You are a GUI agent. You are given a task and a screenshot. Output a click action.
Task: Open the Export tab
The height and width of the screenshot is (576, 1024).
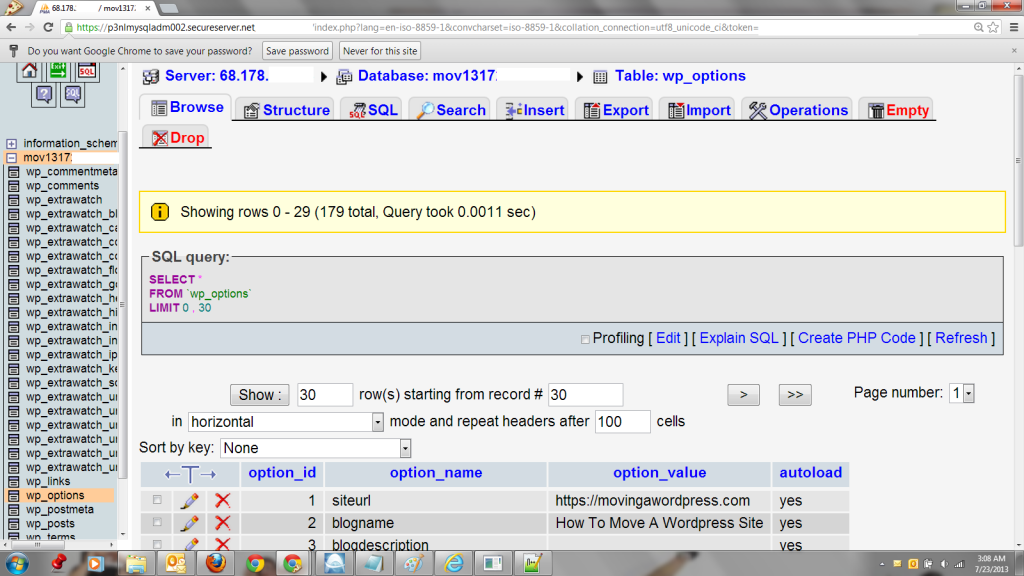click(616, 110)
